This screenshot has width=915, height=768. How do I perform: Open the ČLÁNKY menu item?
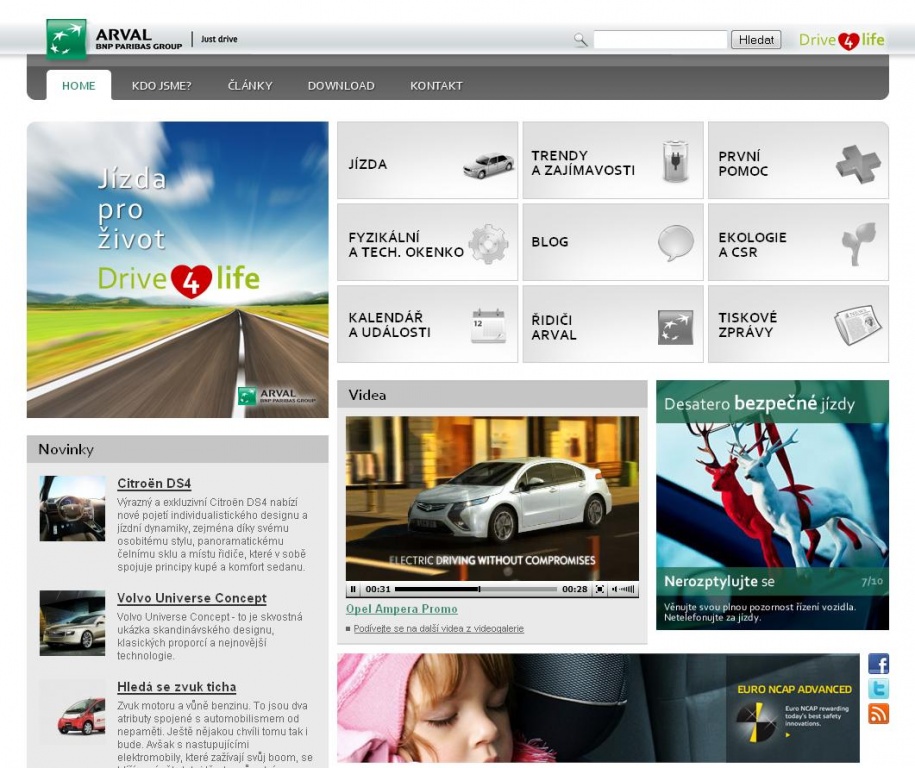(250, 86)
